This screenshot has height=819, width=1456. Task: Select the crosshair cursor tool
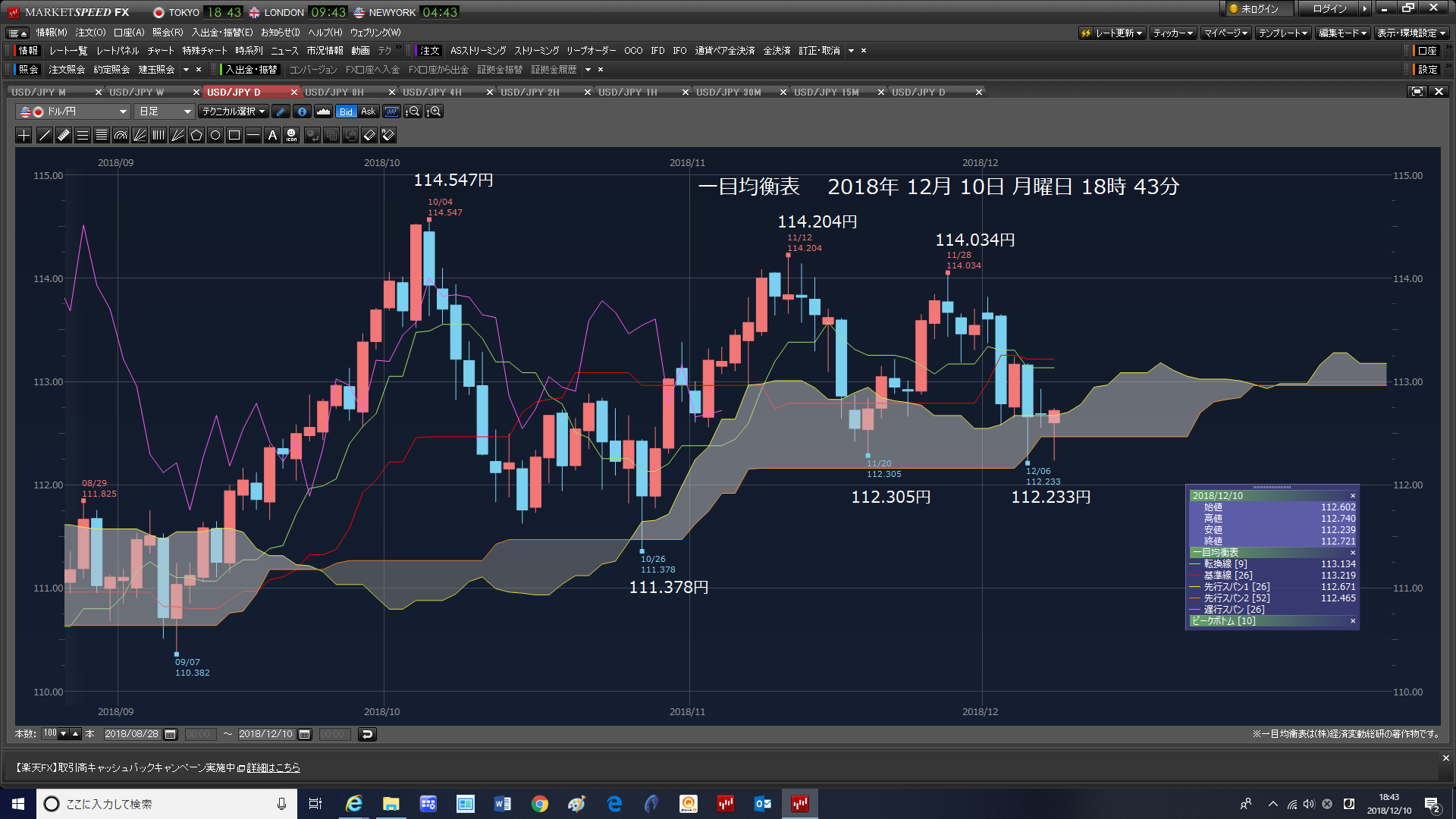(24, 135)
